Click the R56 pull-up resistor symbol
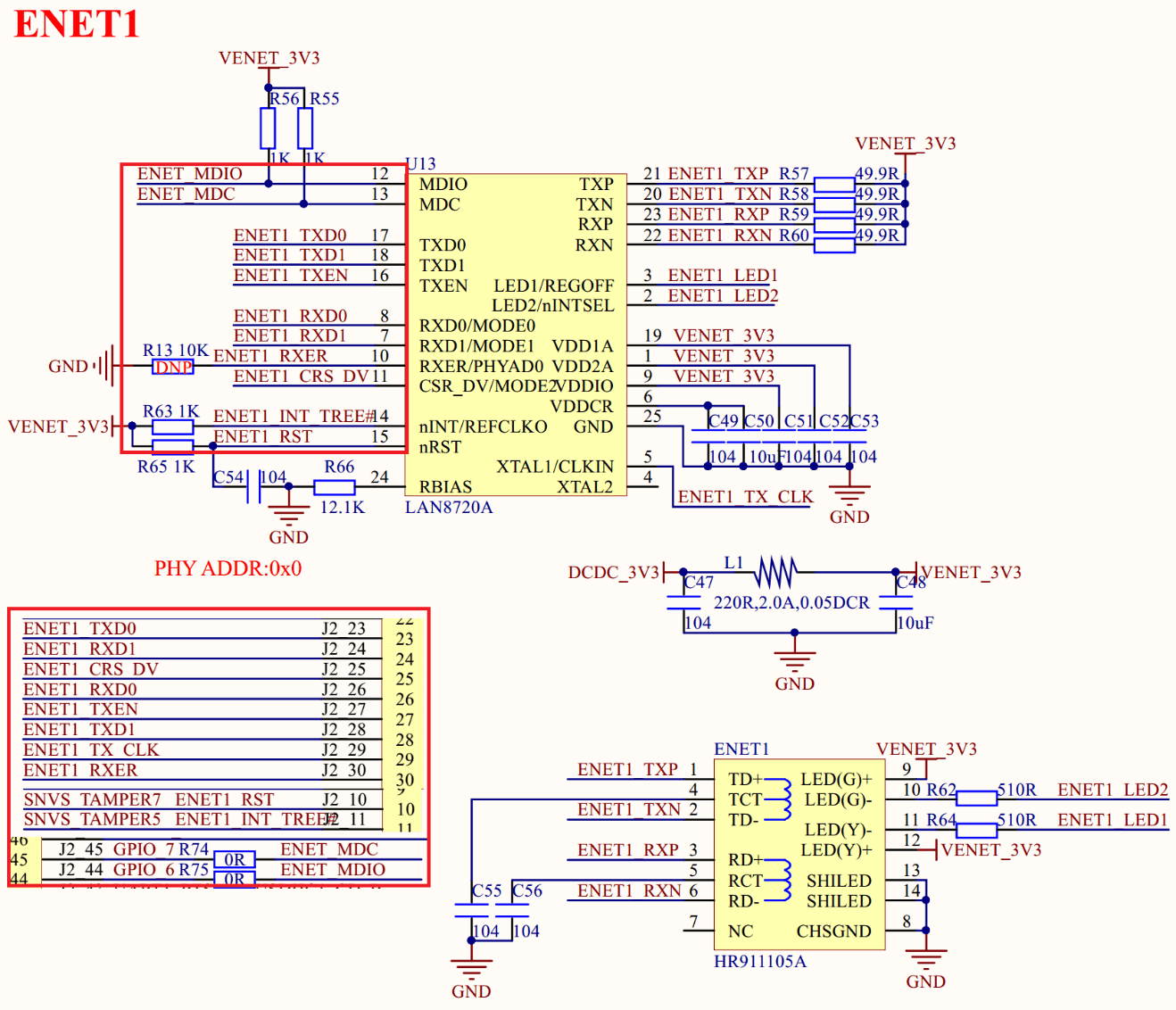This screenshot has width=1176, height=1010. click(268, 128)
